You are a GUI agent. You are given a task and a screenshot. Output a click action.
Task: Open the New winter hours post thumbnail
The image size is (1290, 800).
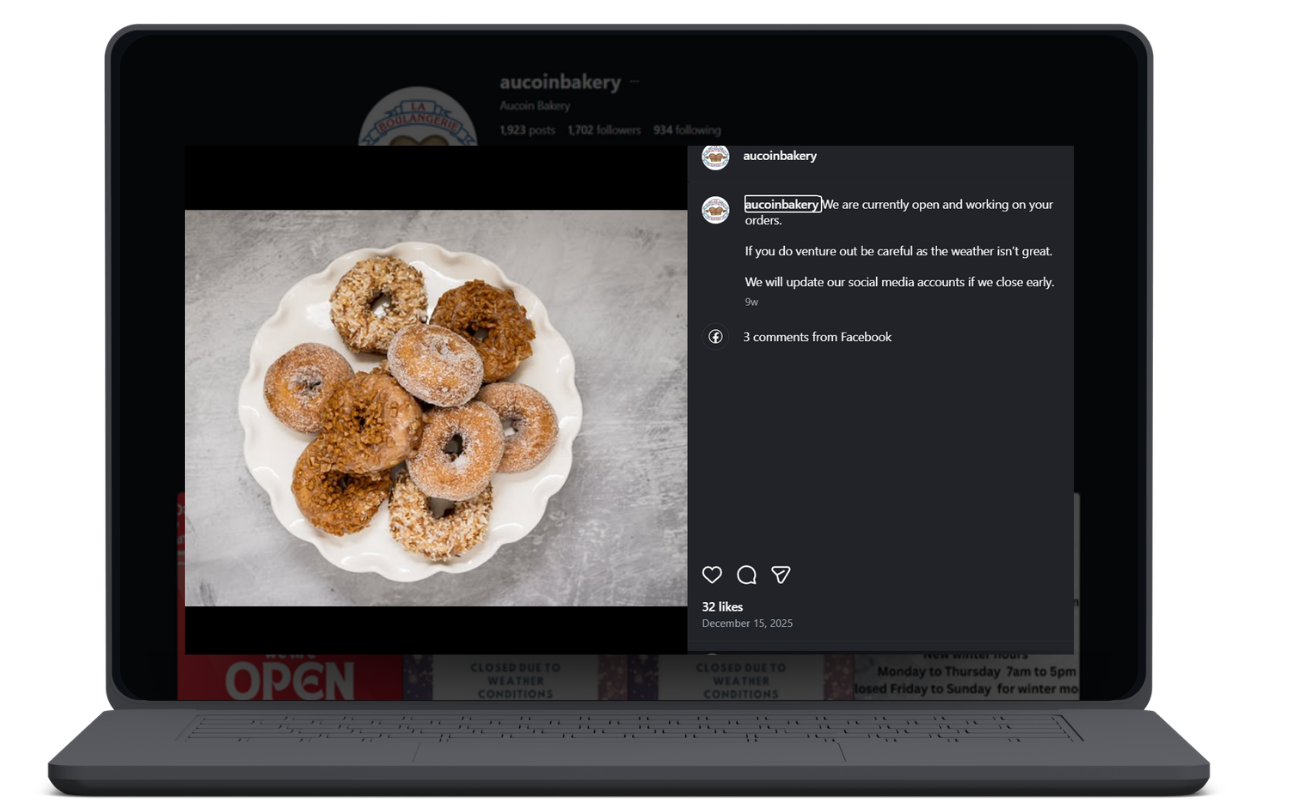(x=966, y=677)
